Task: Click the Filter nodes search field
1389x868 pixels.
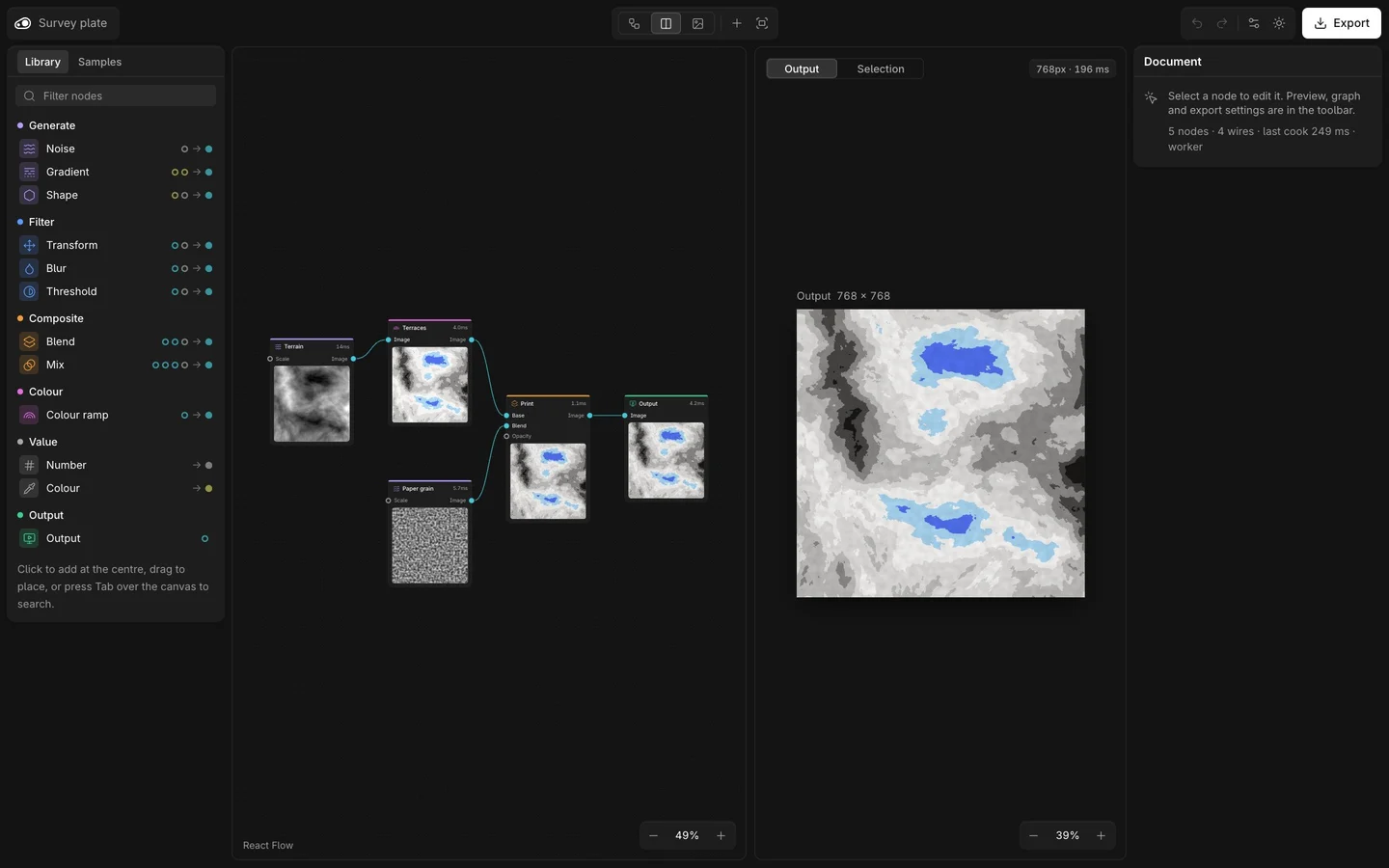Action: point(116,95)
